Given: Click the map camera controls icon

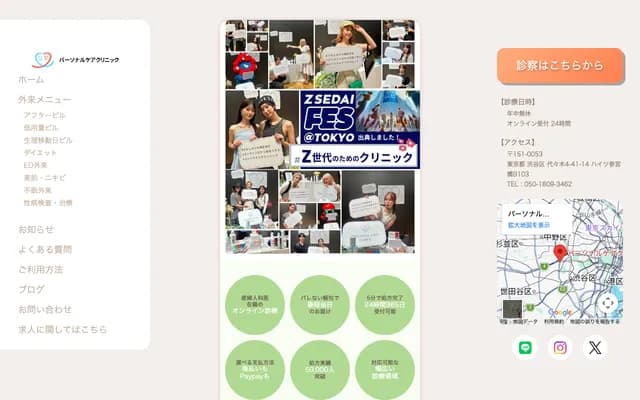Looking at the screenshot, I should [x=608, y=303].
